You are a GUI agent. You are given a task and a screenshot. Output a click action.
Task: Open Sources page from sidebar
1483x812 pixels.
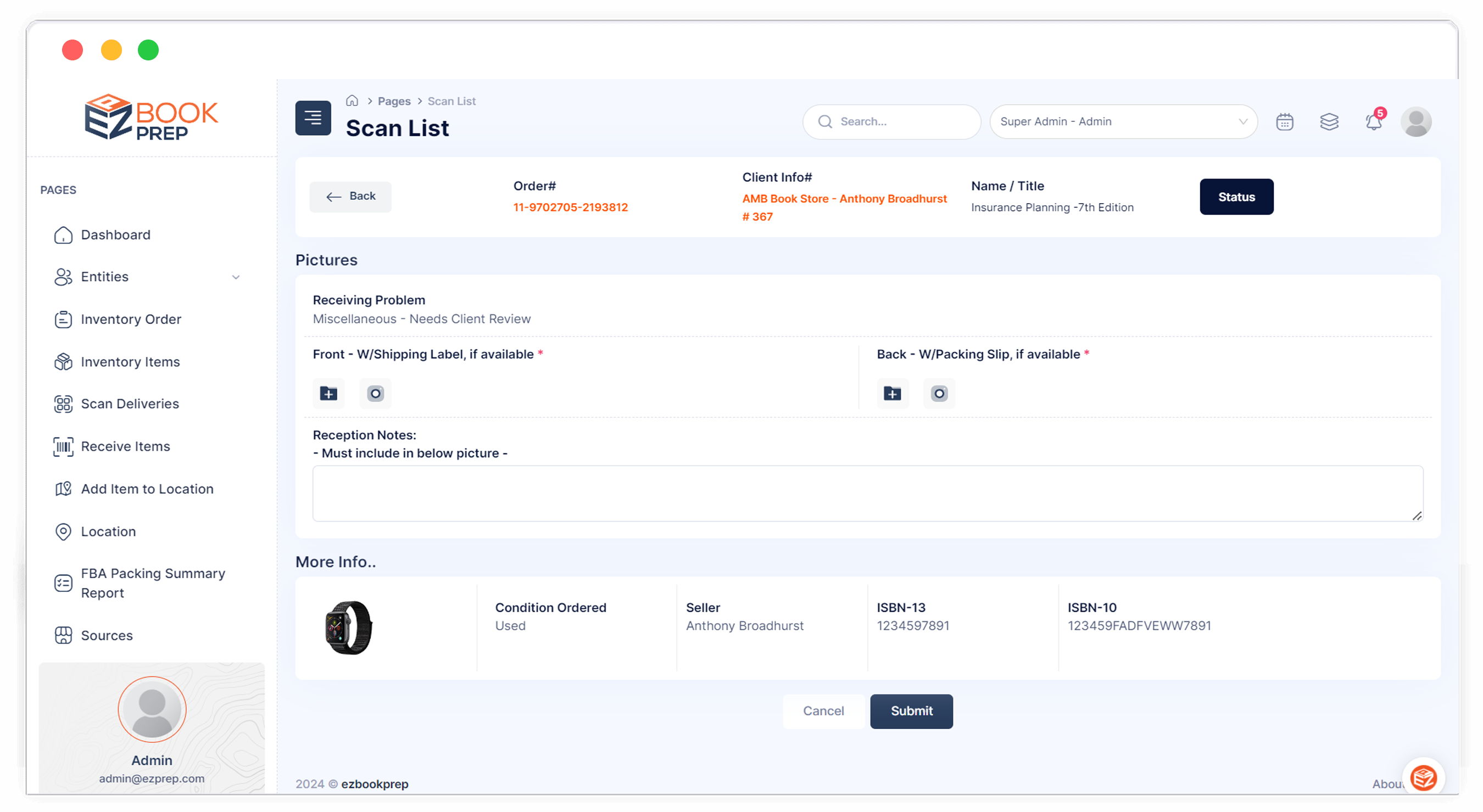click(107, 635)
